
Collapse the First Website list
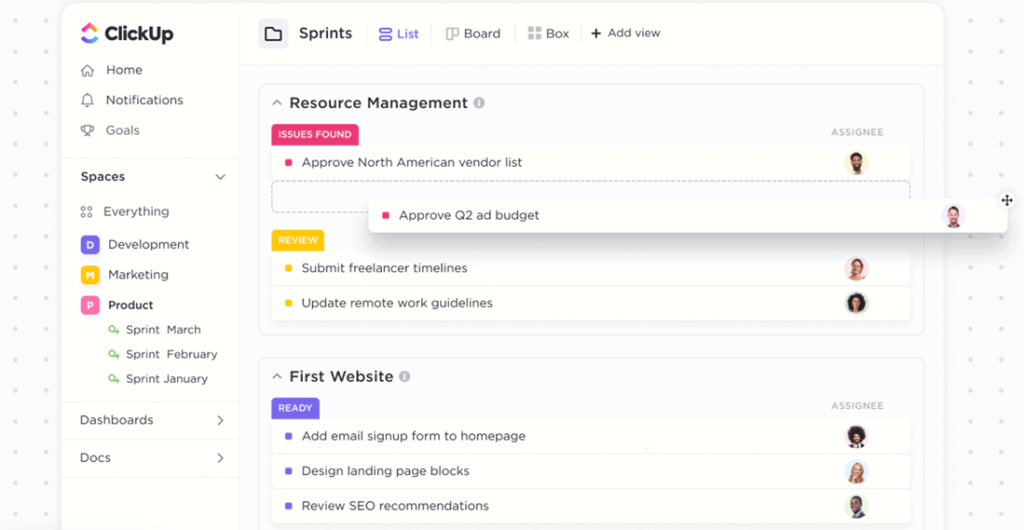pos(277,377)
